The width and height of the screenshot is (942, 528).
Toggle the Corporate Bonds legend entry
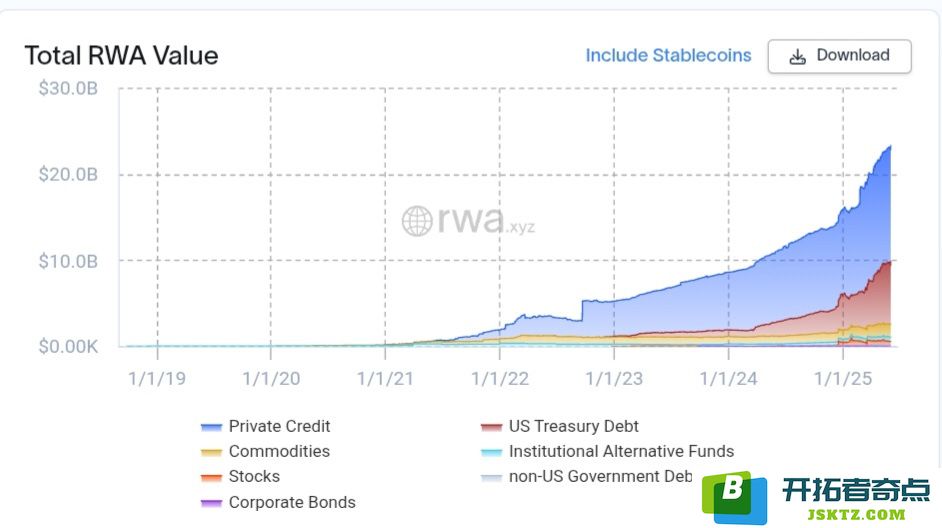(x=278, y=502)
